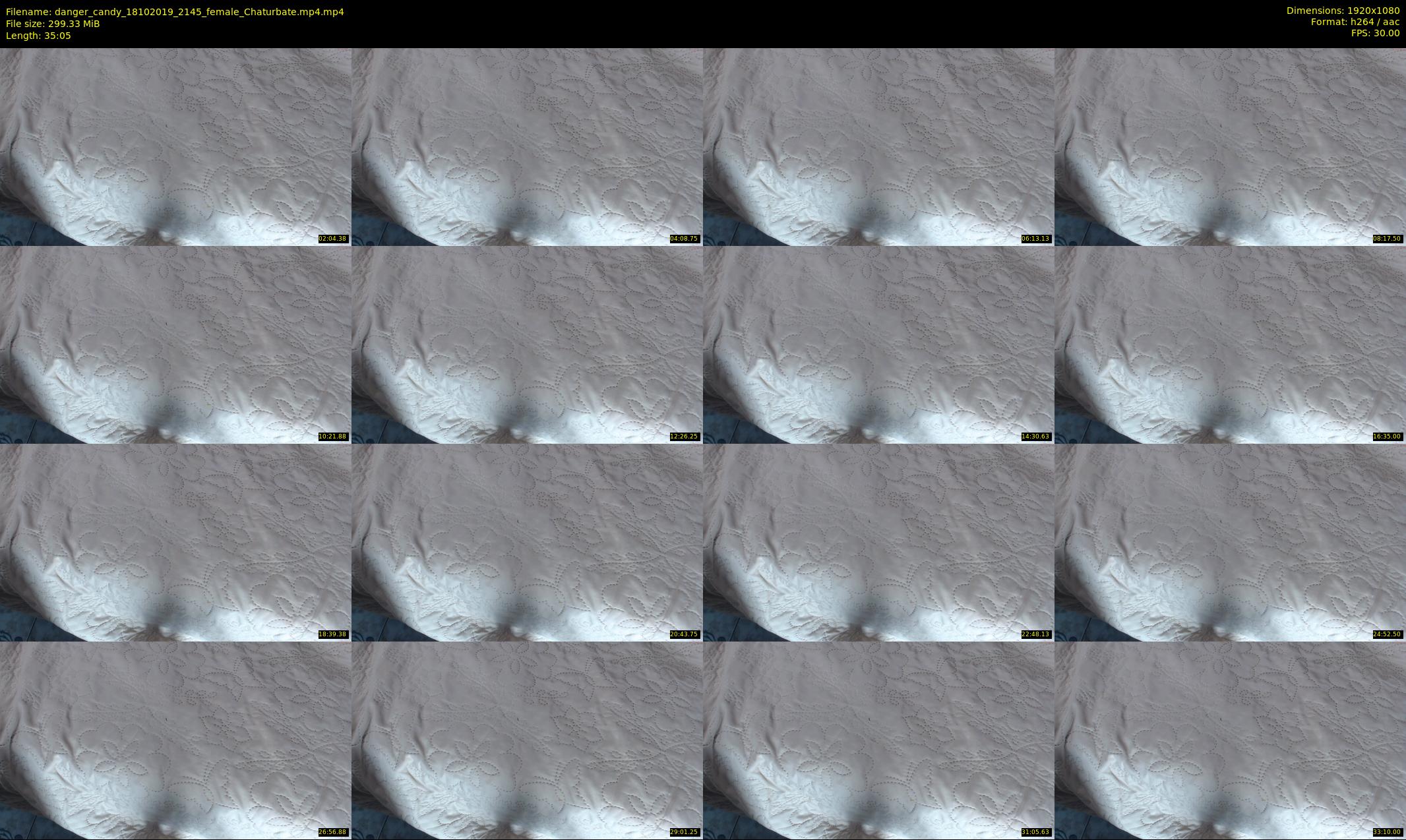Click the Filename text line in header
The width and height of the screenshot is (1406, 840).
click(175, 12)
